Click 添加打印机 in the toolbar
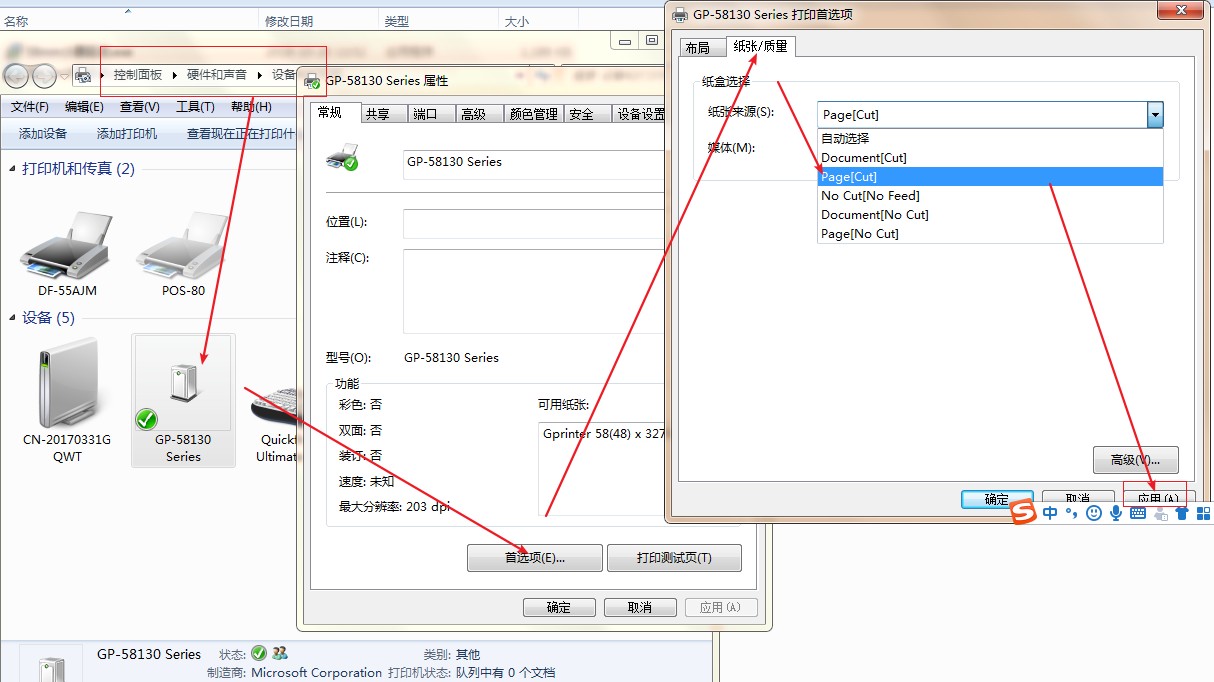 coord(127,133)
